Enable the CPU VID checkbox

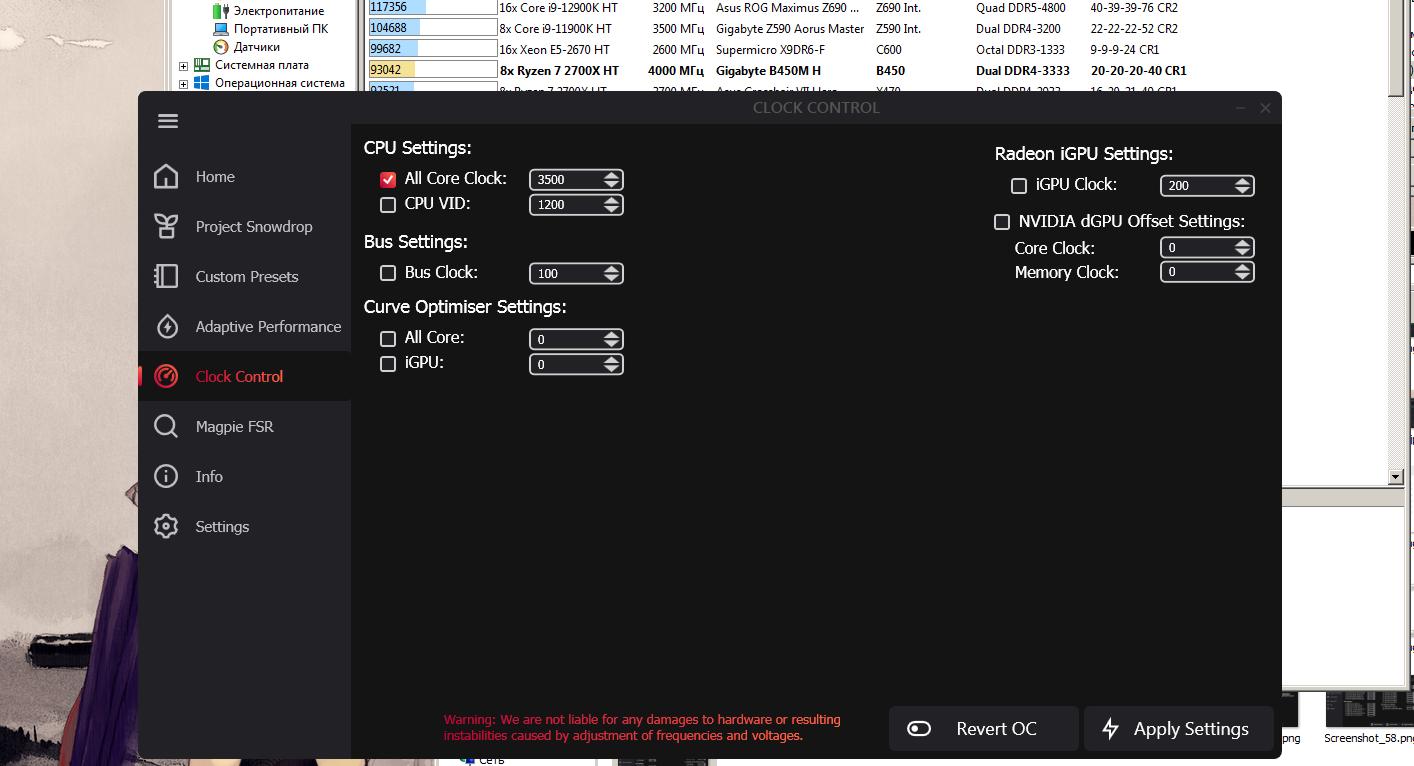388,205
